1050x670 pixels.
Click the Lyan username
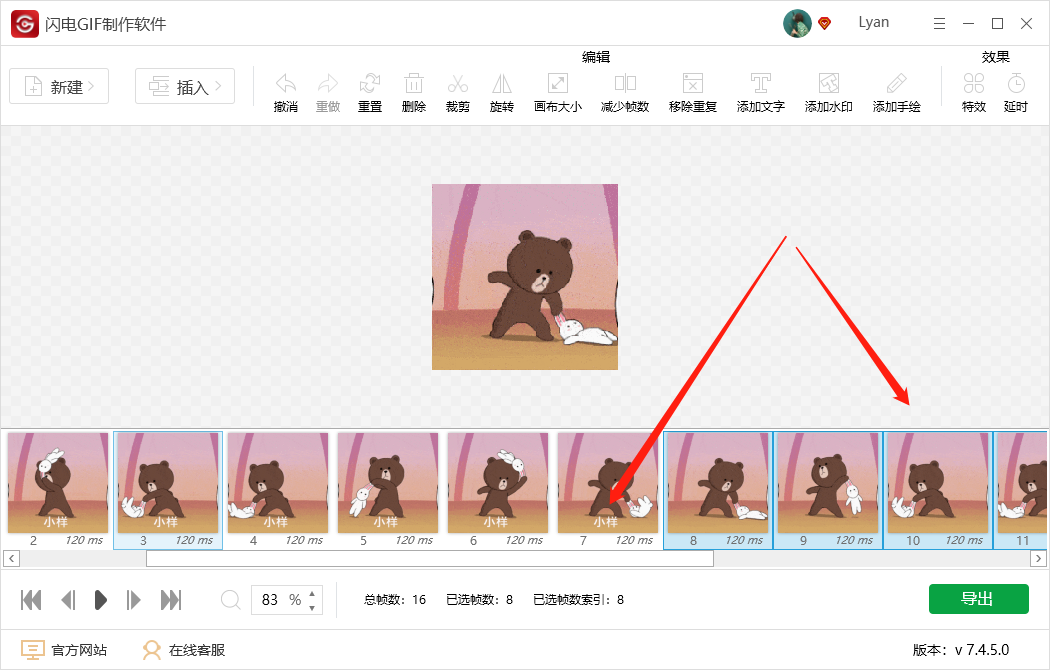(x=873, y=23)
